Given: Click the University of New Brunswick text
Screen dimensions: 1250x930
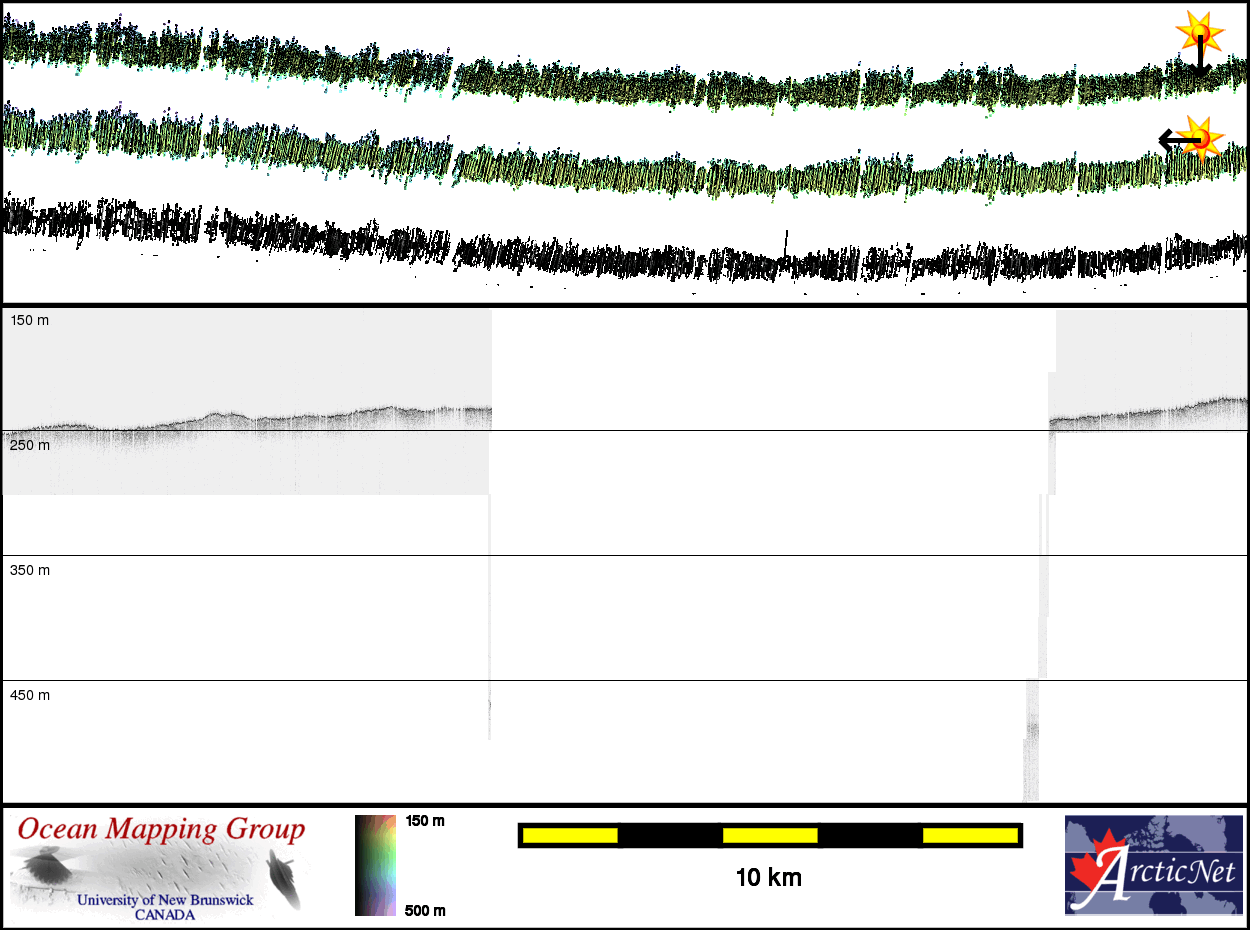Looking at the screenshot, I should pyautogui.click(x=165, y=900).
